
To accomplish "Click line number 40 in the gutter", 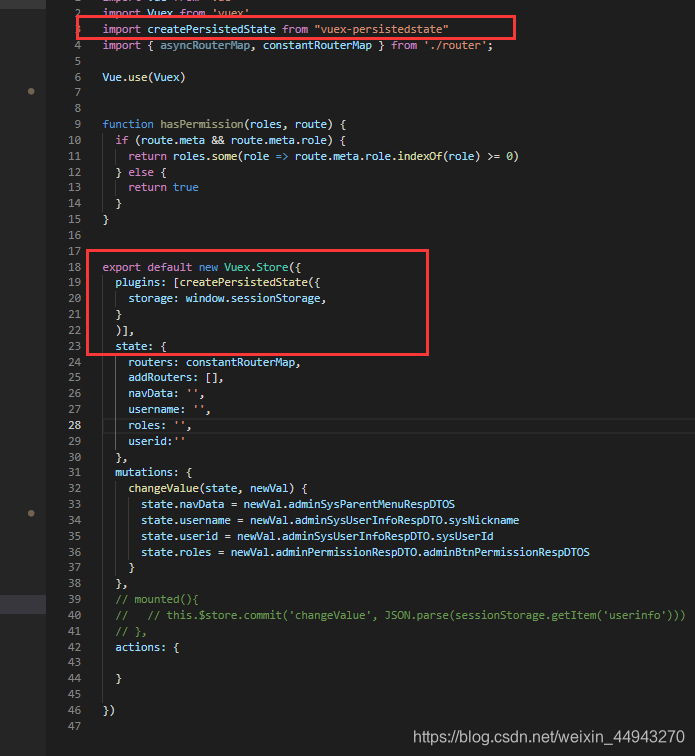I will (x=75, y=615).
